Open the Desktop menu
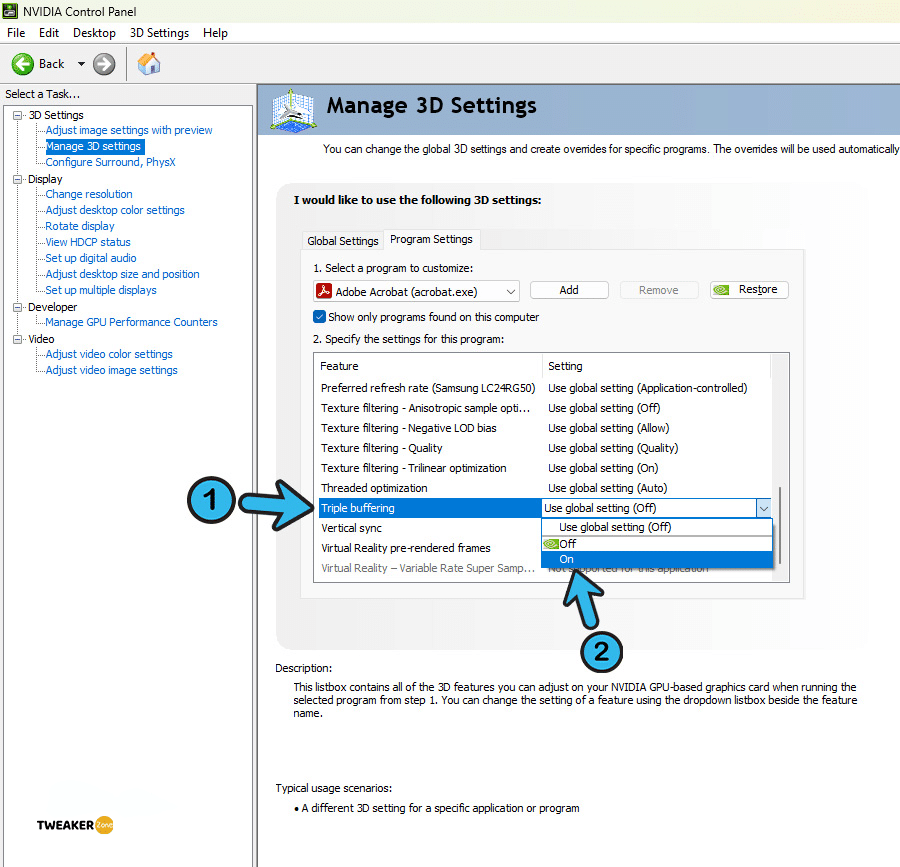900x867 pixels. click(94, 33)
